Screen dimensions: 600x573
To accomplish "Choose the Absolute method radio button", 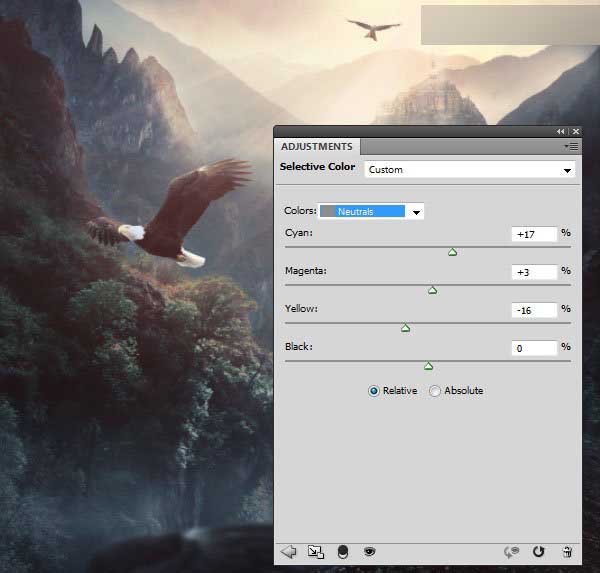I will pos(435,391).
